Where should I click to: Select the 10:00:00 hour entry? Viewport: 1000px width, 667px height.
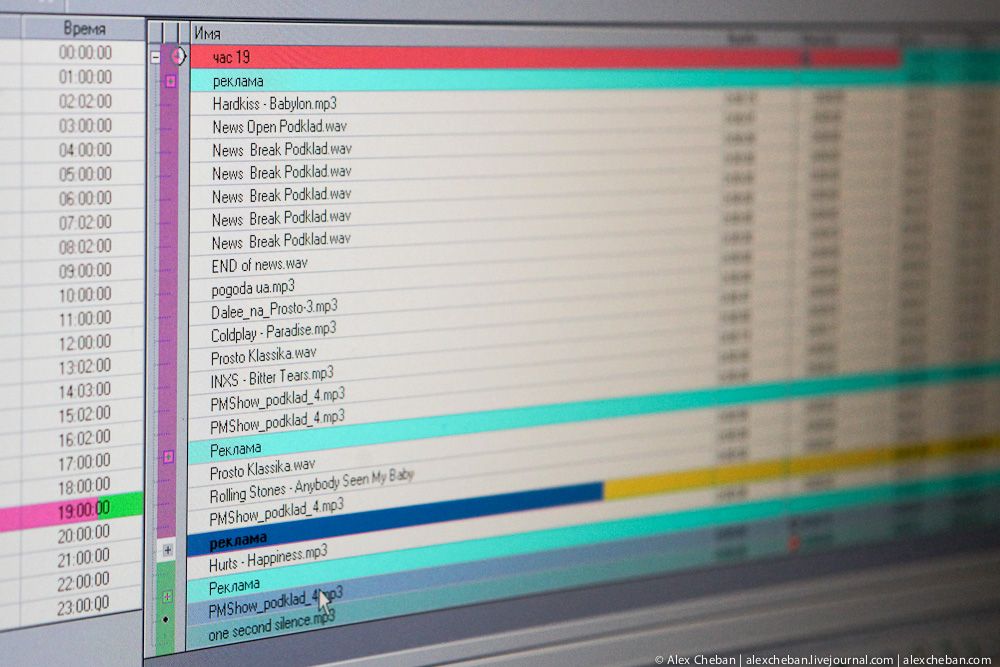(x=85, y=294)
